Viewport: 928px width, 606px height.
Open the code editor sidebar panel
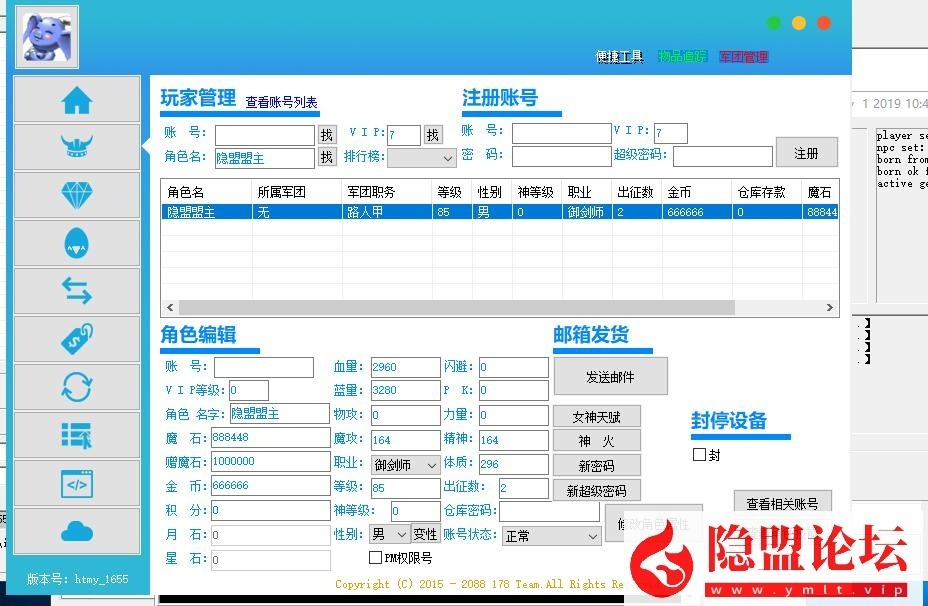[77, 482]
